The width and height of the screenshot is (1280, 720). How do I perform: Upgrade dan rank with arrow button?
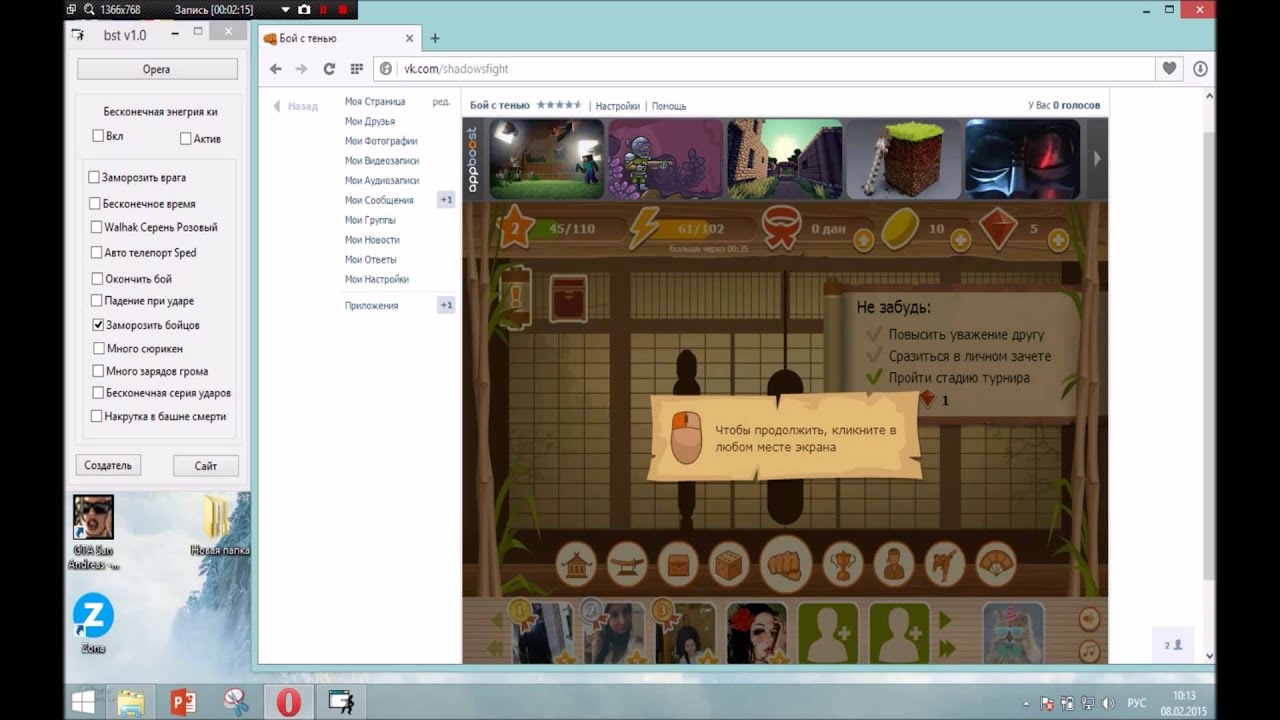(x=864, y=240)
